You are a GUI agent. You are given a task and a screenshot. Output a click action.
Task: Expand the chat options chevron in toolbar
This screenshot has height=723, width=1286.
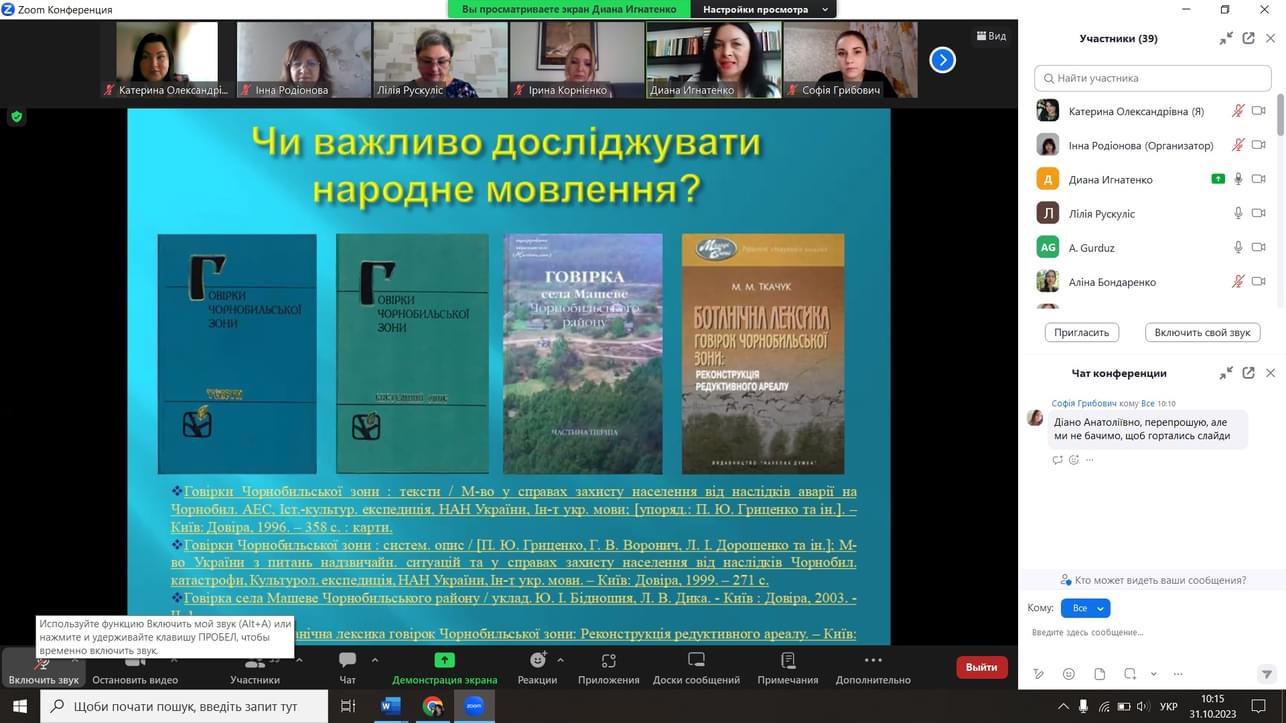(375, 660)
